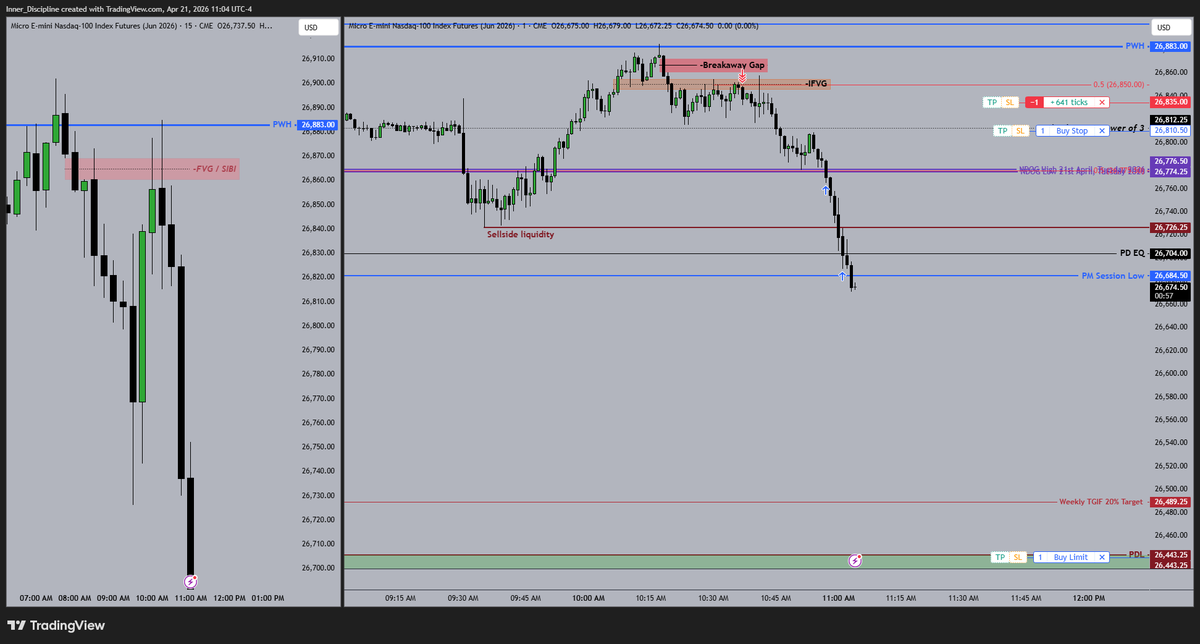
Task: Close the open position with its X
Action: 1101,102
